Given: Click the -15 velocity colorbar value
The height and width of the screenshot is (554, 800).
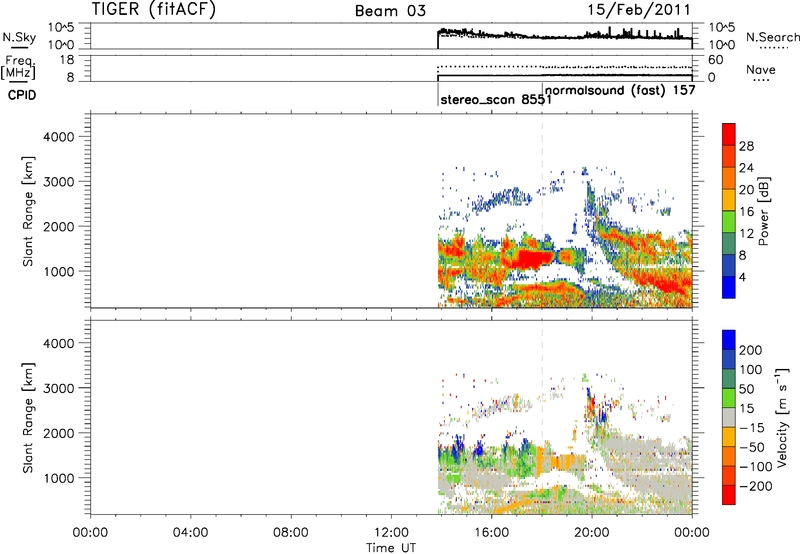Looking at the screenshot, I should point(752,428).
